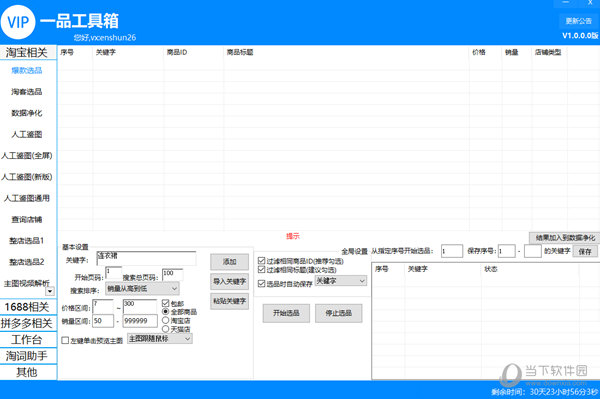
Task: Click the minimum price field
Action: coord(103,307)
